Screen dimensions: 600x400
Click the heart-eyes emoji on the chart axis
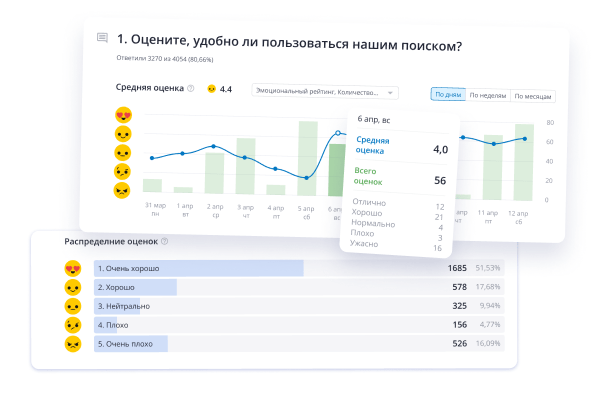click(123, 115)
